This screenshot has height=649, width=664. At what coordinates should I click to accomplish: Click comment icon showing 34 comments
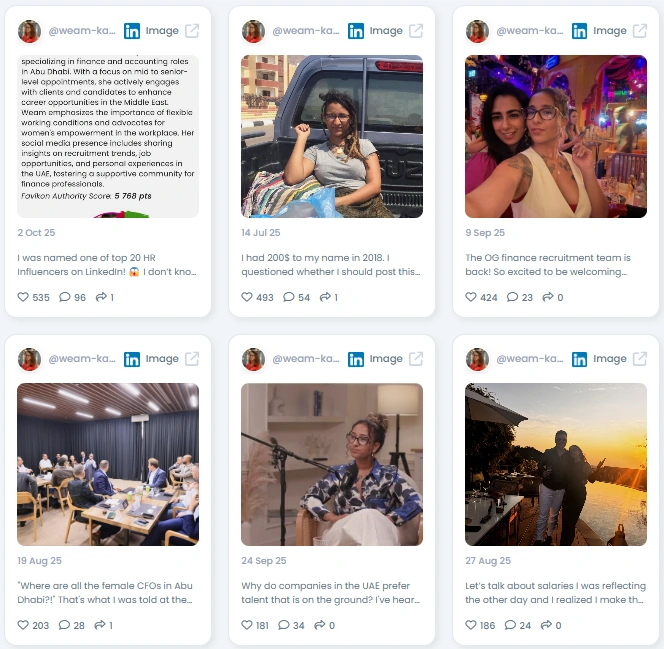click(284, 625)
